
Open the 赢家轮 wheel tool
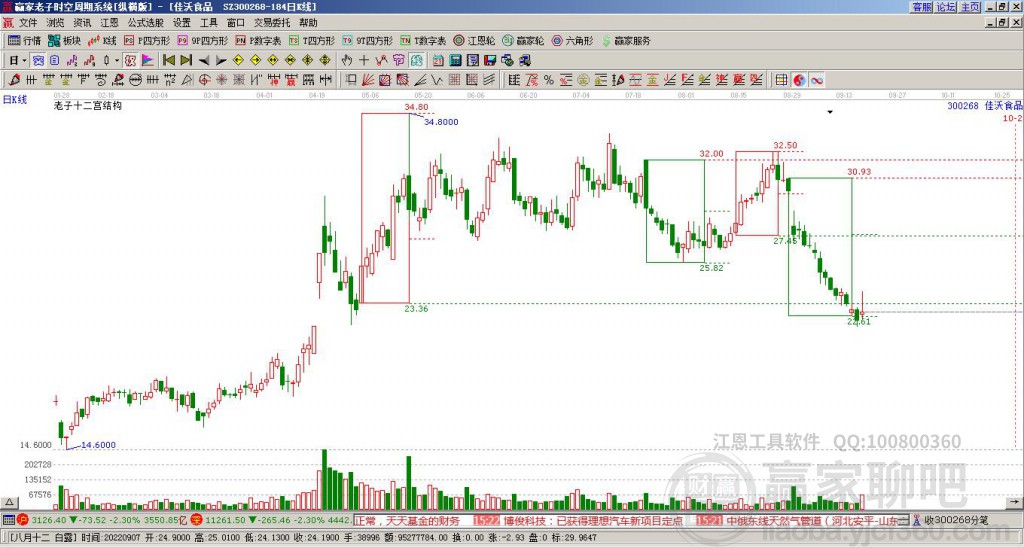[x=523, y=40]
